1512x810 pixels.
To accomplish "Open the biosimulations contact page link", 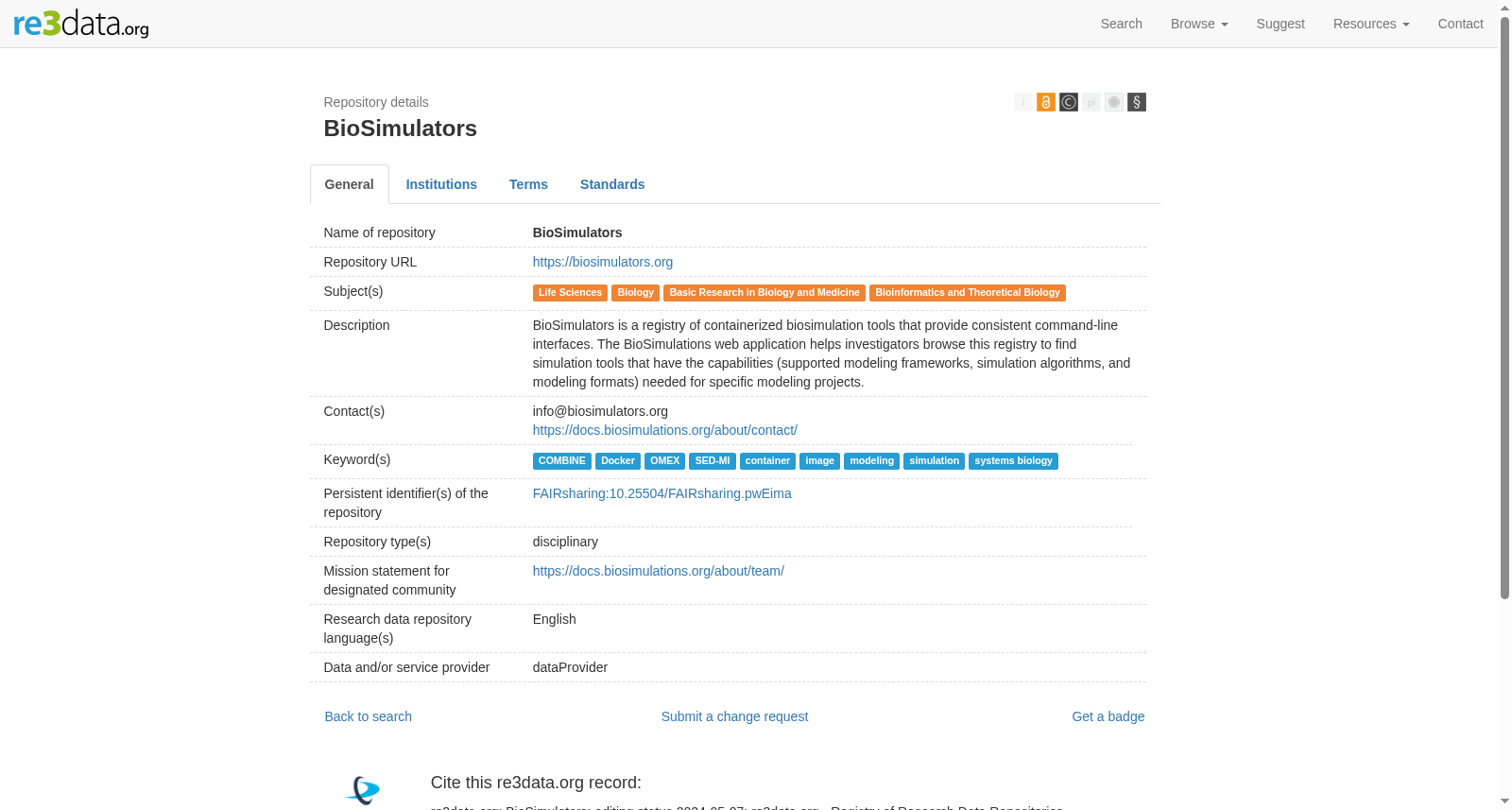I will (665, 430).
